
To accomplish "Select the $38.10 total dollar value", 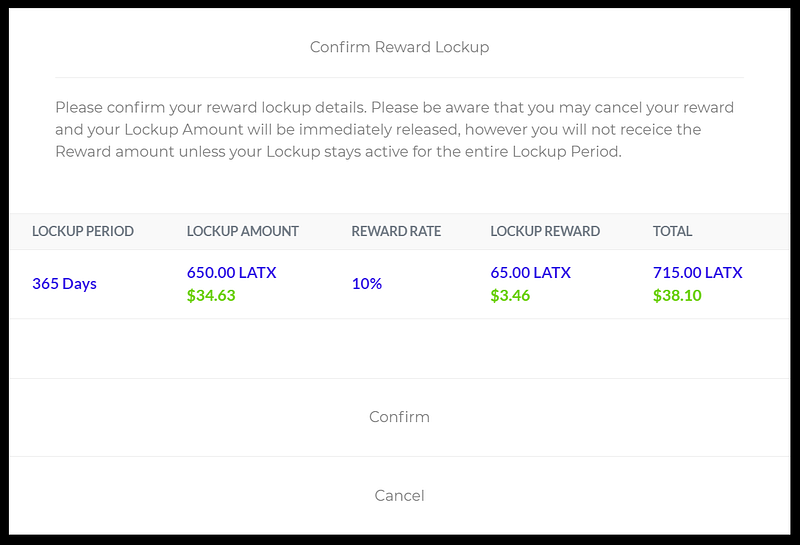I will 675,296.
